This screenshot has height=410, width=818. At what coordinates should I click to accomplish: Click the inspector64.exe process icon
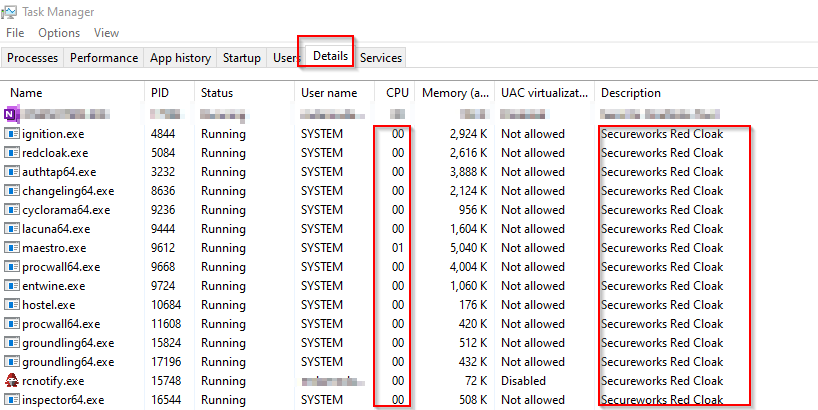11,400
